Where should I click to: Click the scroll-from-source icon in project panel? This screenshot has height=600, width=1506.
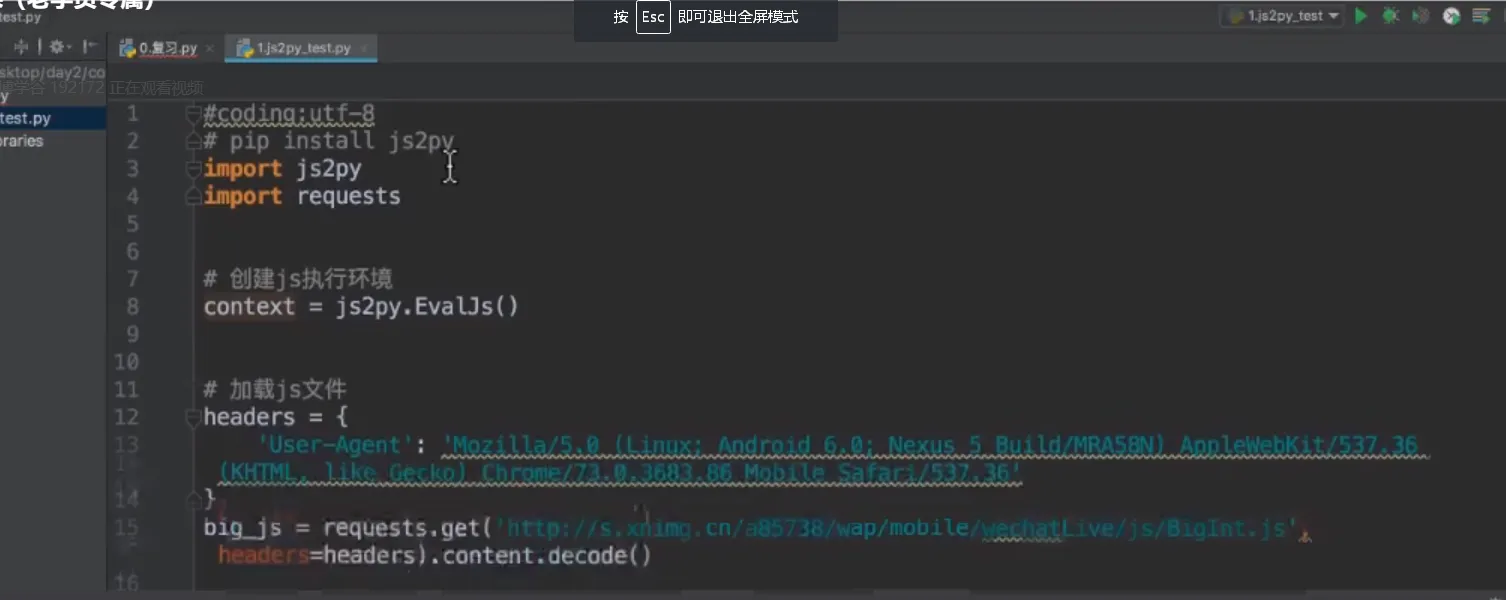21,47
